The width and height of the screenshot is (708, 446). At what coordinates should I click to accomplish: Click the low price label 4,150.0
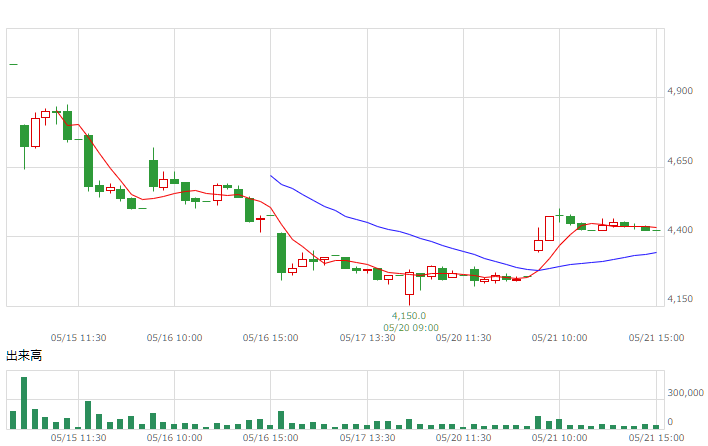click(x=409, y=316)
